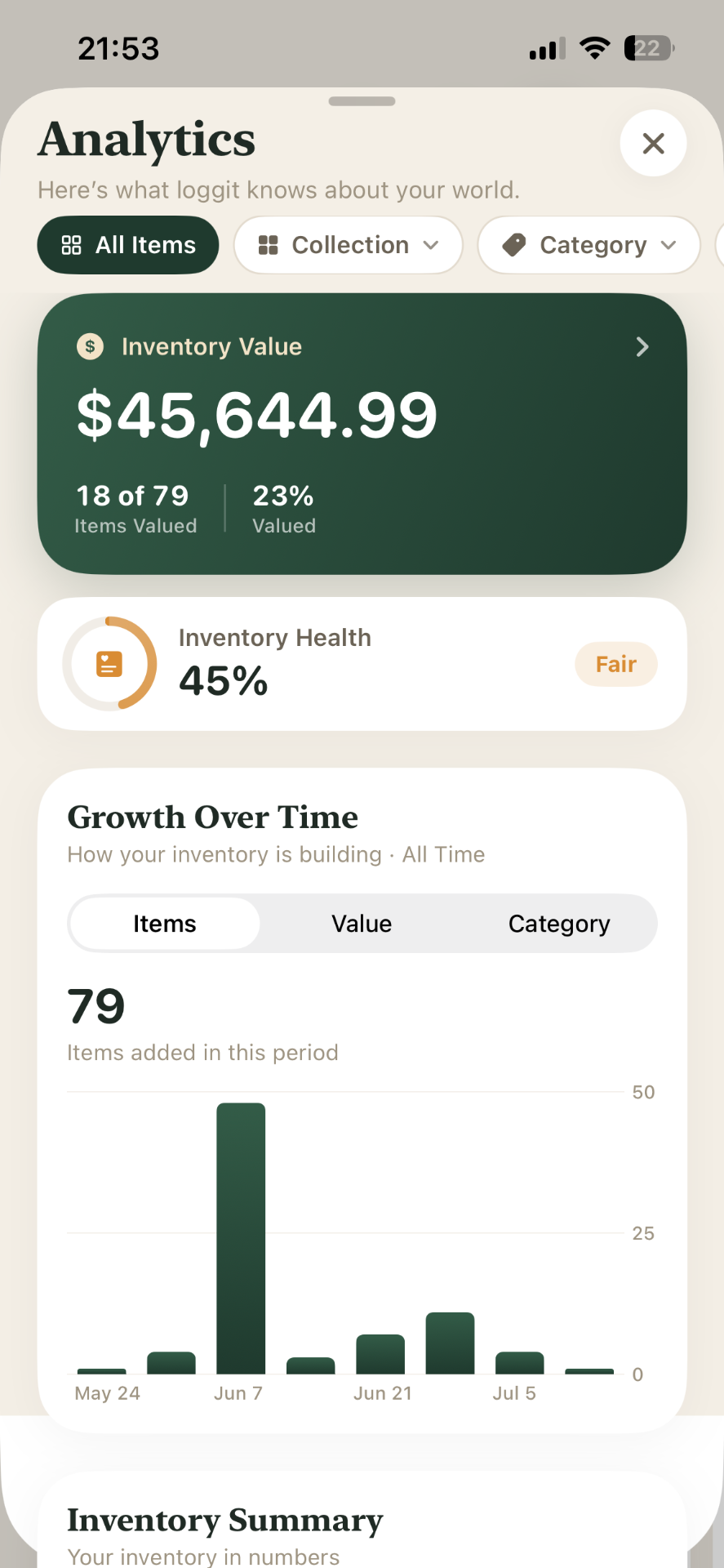Tap the cellular signal bars icon
This screenshot has width=724, height=1568.
point(547,49)
